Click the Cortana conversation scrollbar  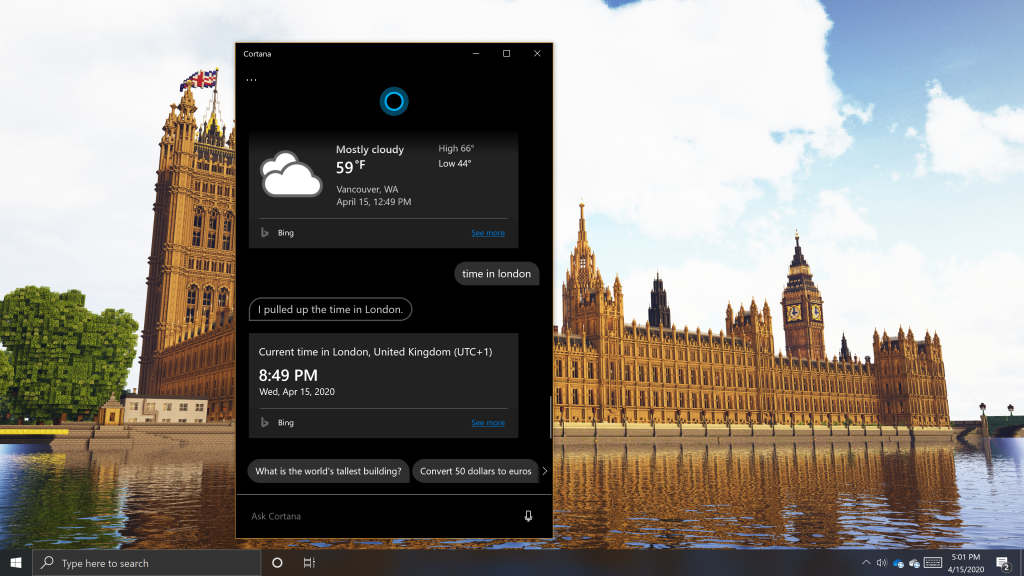tap(551, 417)
